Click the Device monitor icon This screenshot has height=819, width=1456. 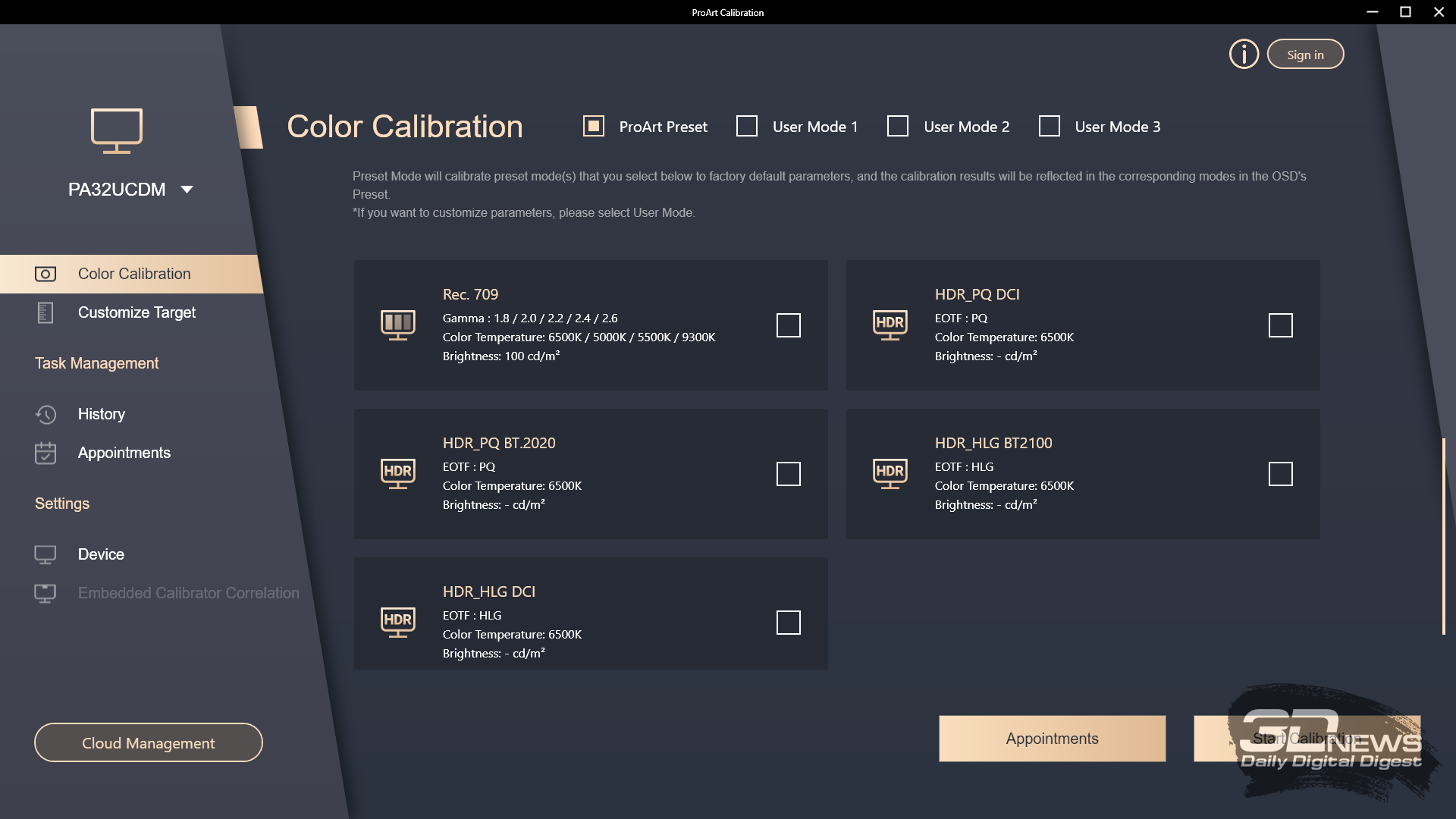[45, 554]
